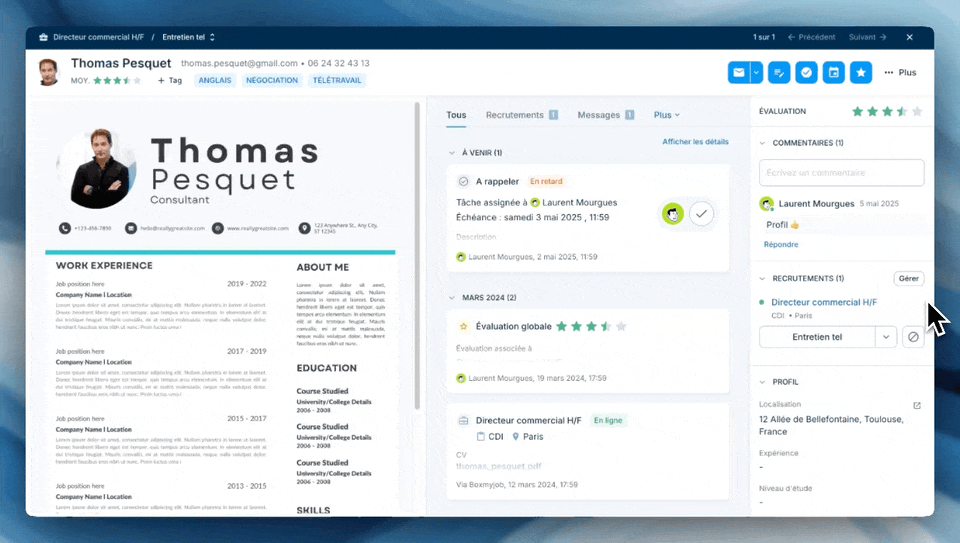The image size is (960, 543).
Task: Click the add note icon button
Action: click(779, 72)
